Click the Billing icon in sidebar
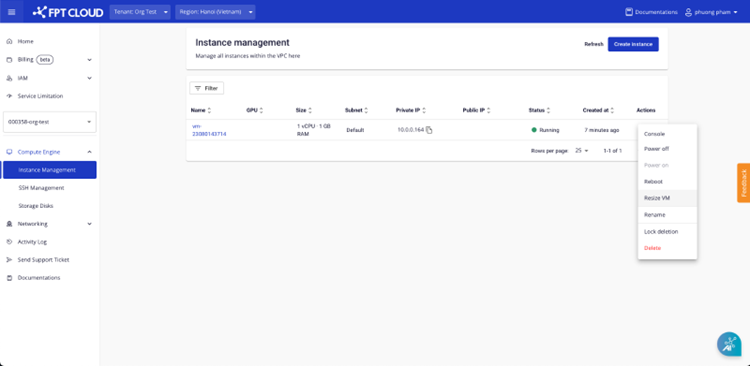750x366 pixels. (x=9, y=60)
